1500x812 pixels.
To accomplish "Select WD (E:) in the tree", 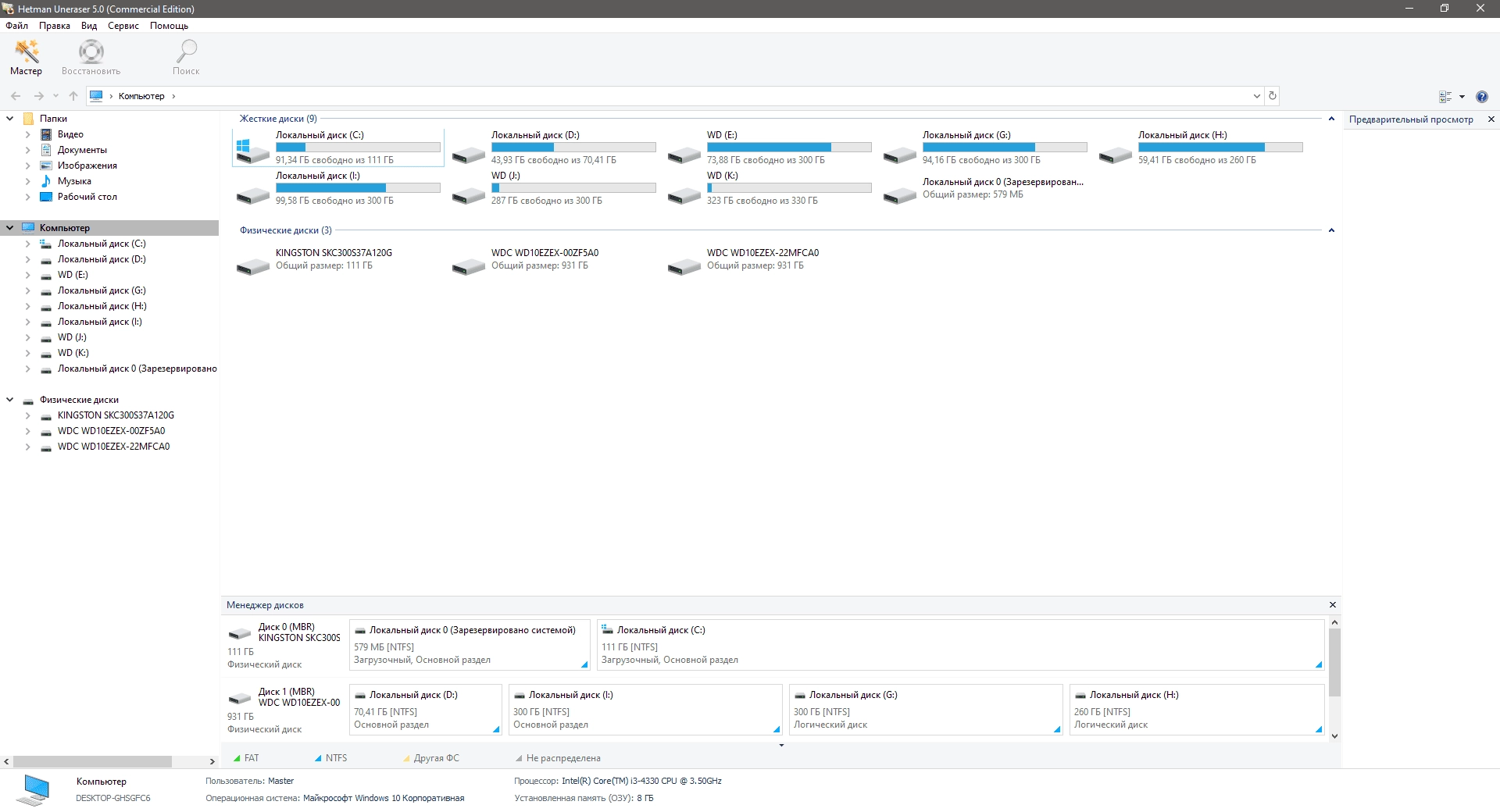I will tap(73, 275).
